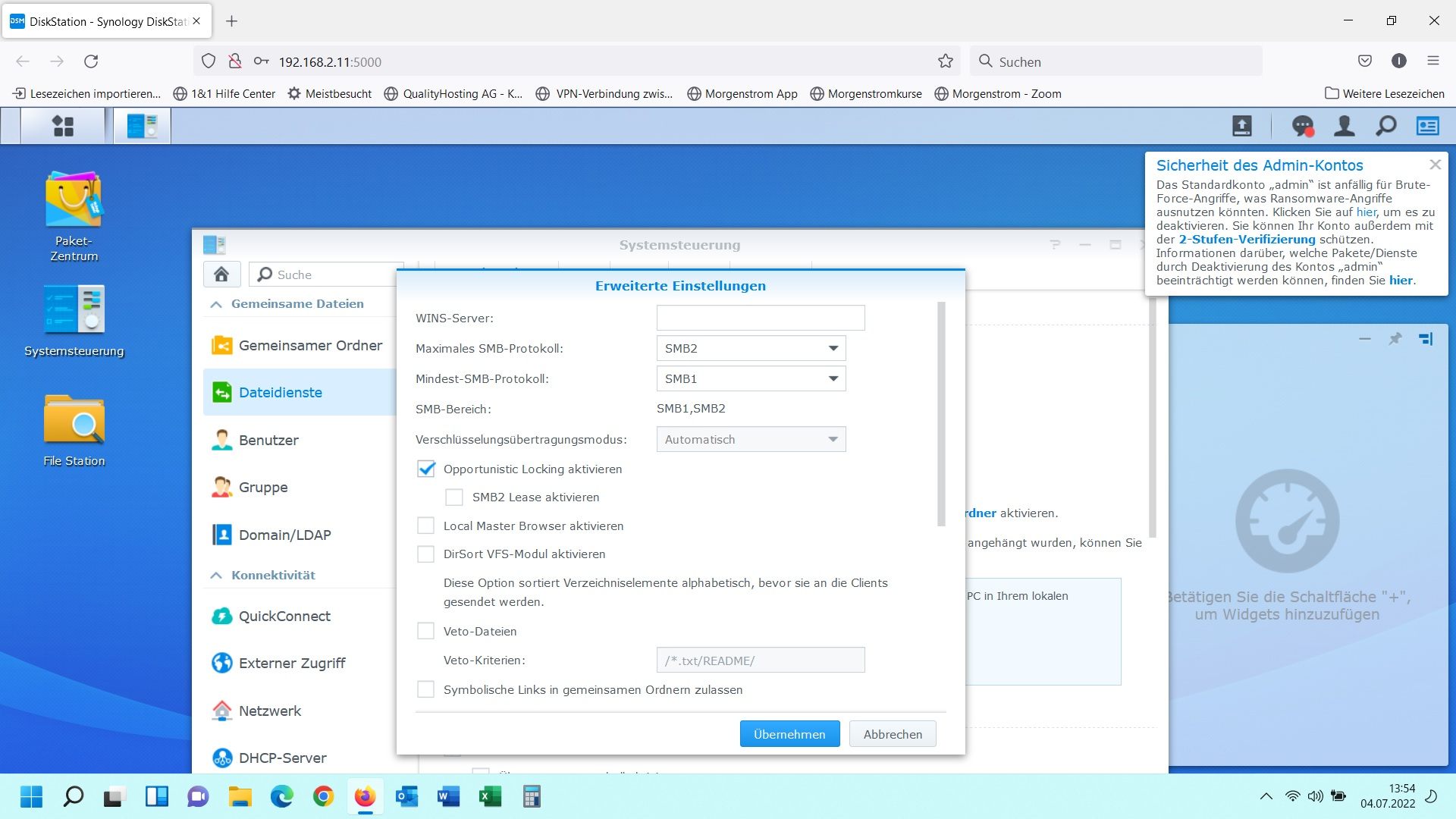Screen dimensions: 1456x819
Task: Toggle the DSM widgets panel icon
Action: pos(1428,126)
